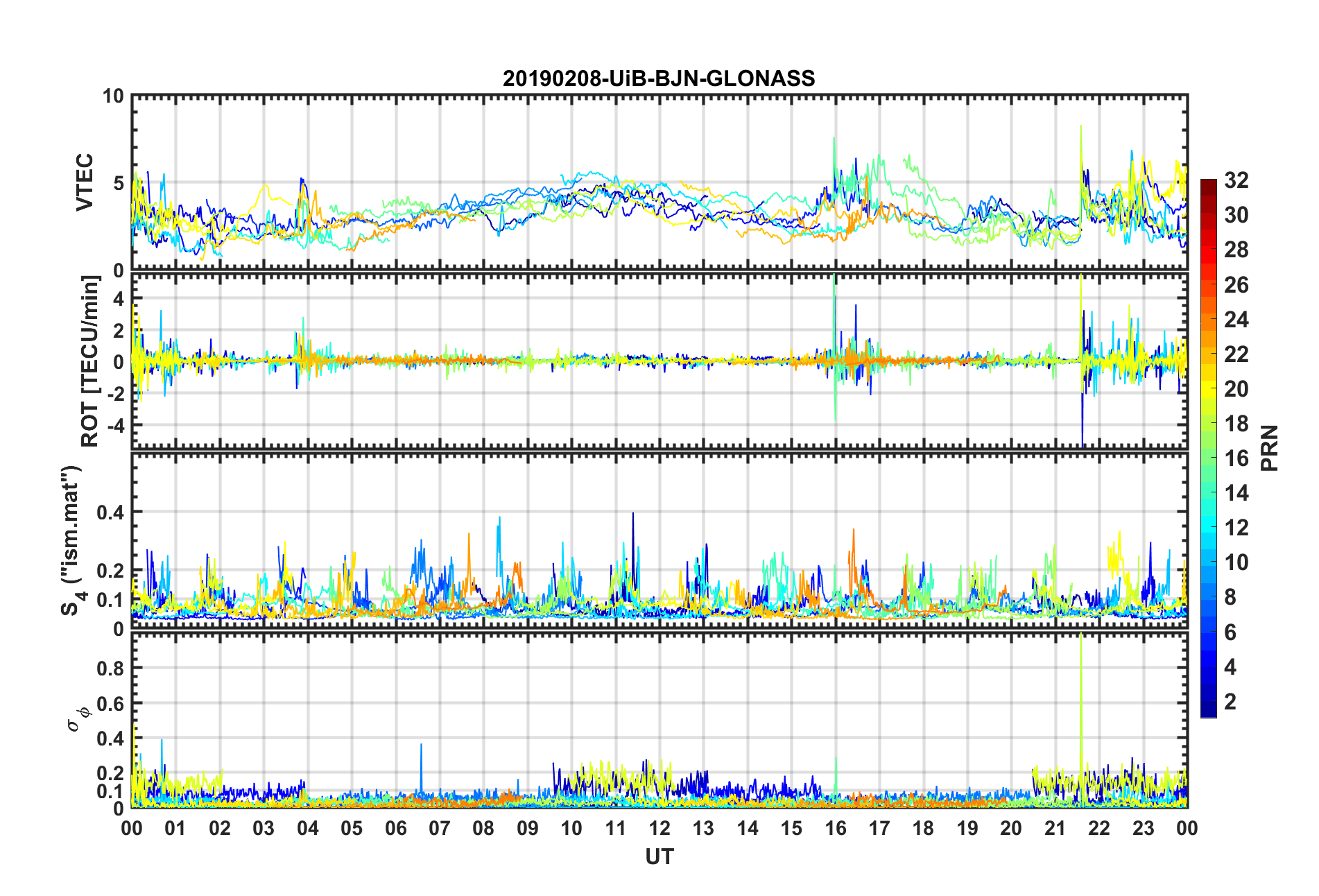Click colorbar tick label 16
Image resolution: width=1319 pixels, height=896 pixels.
pyautogui.click(x=1236, y=458)
